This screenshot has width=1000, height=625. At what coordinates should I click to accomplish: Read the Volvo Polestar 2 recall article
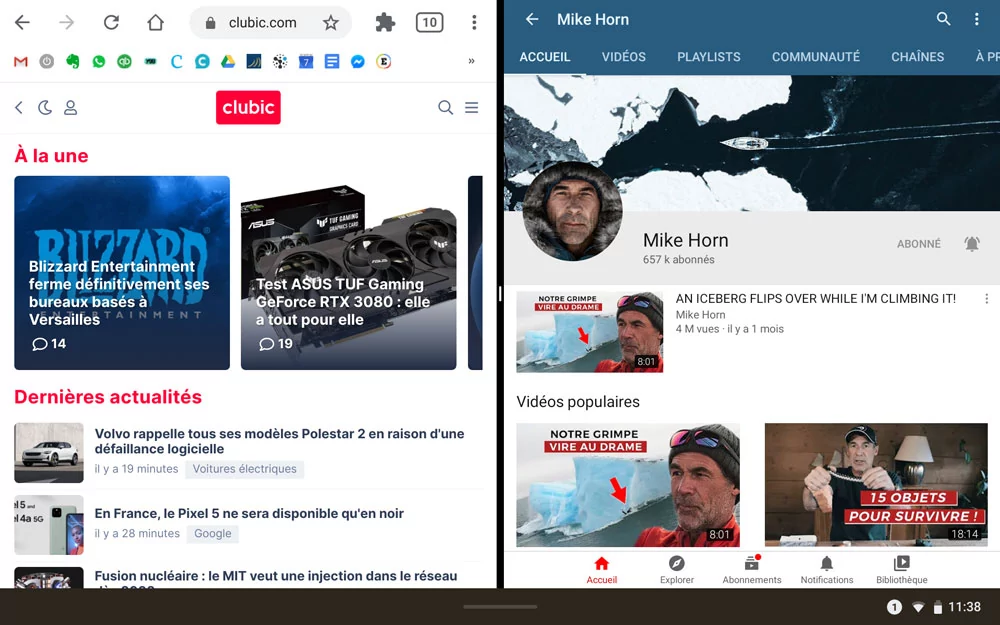pos(279,441)
